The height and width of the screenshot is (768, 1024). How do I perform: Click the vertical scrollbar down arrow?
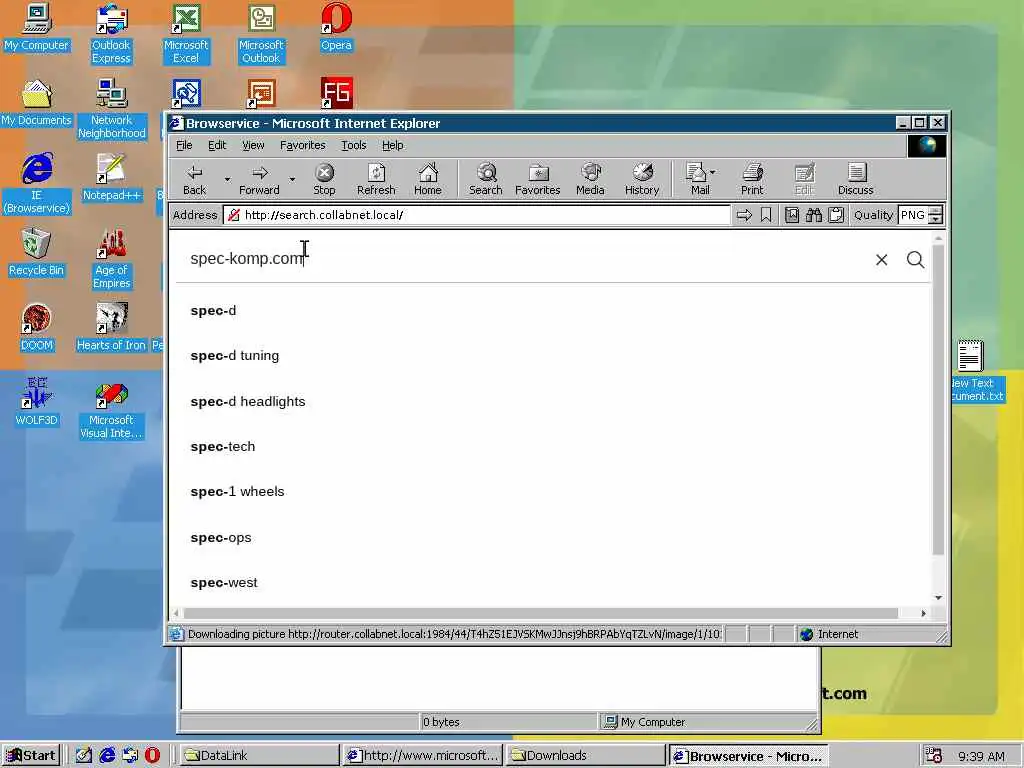click(x=938, y=598)
